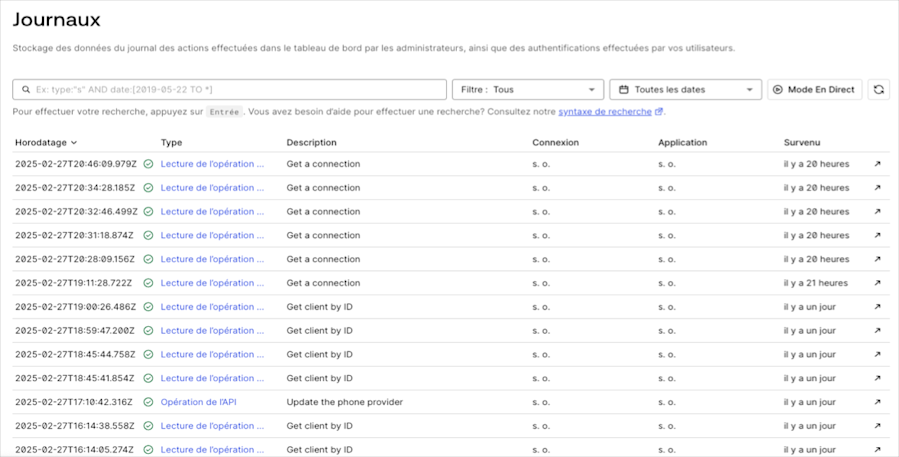899x457 pixels.
Task: Click description Update the phone provider
Action: pos(345,402)
